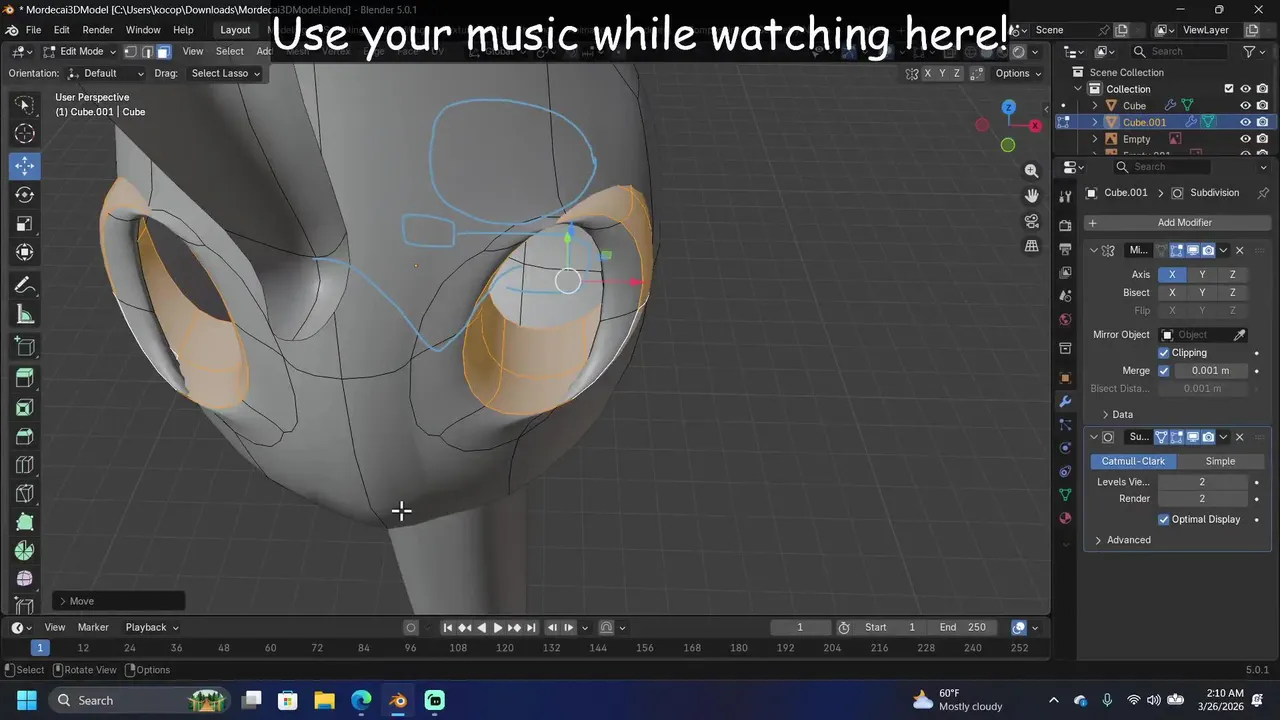This screenshot has height=720, width=1280.
Task: Select the Loop Cut tool
Action: tap(25, 465)
